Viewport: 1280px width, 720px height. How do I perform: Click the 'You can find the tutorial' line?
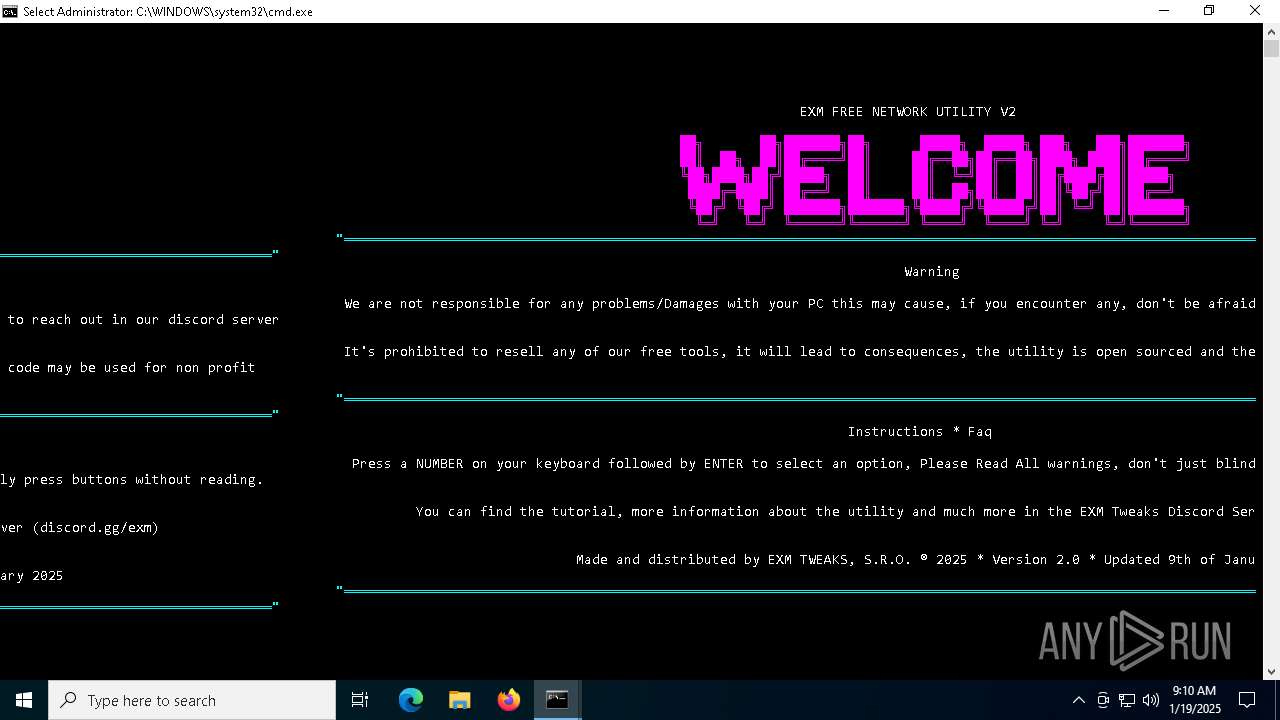point(835,512)
